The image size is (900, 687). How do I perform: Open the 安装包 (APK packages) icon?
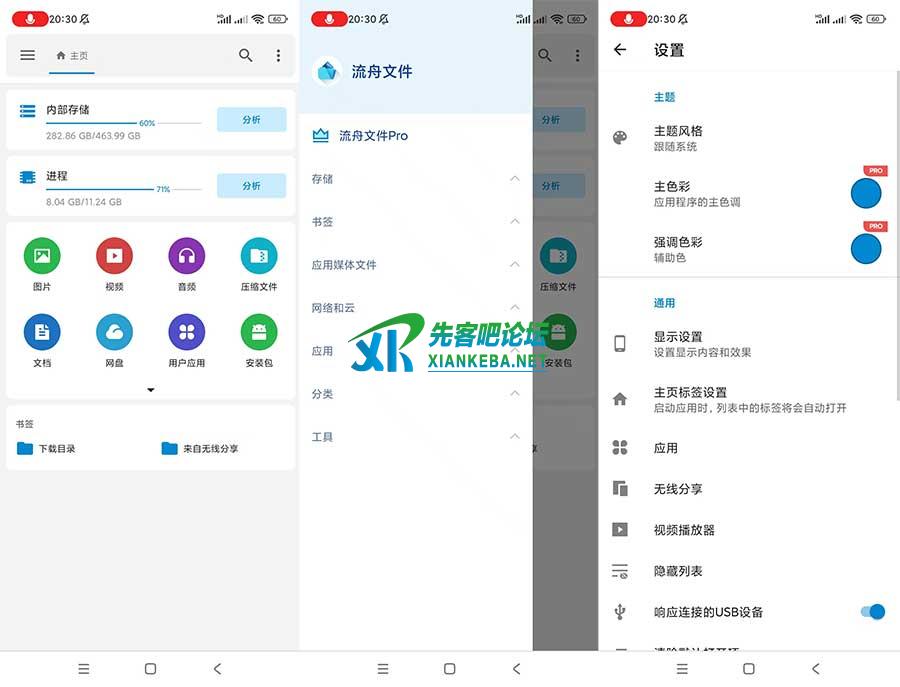(259, 332)
